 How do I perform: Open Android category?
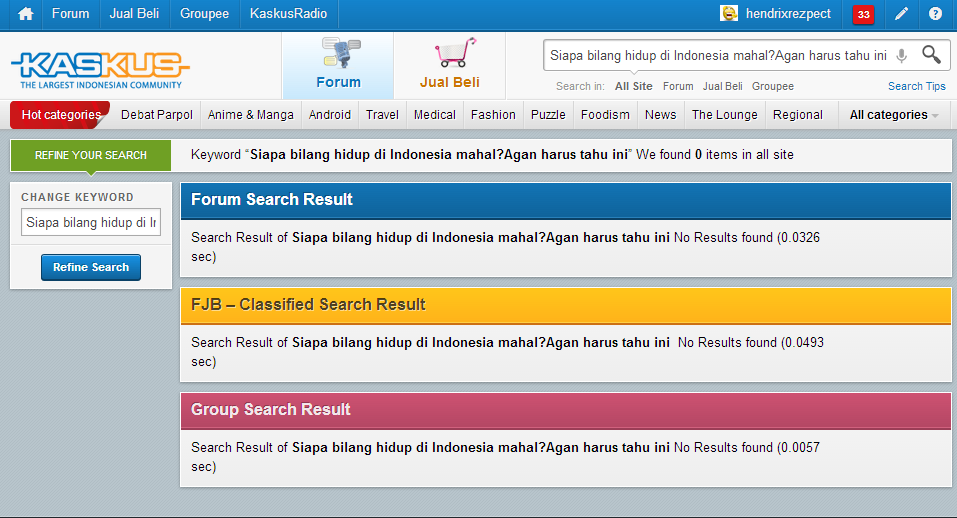tap(330, 115)
